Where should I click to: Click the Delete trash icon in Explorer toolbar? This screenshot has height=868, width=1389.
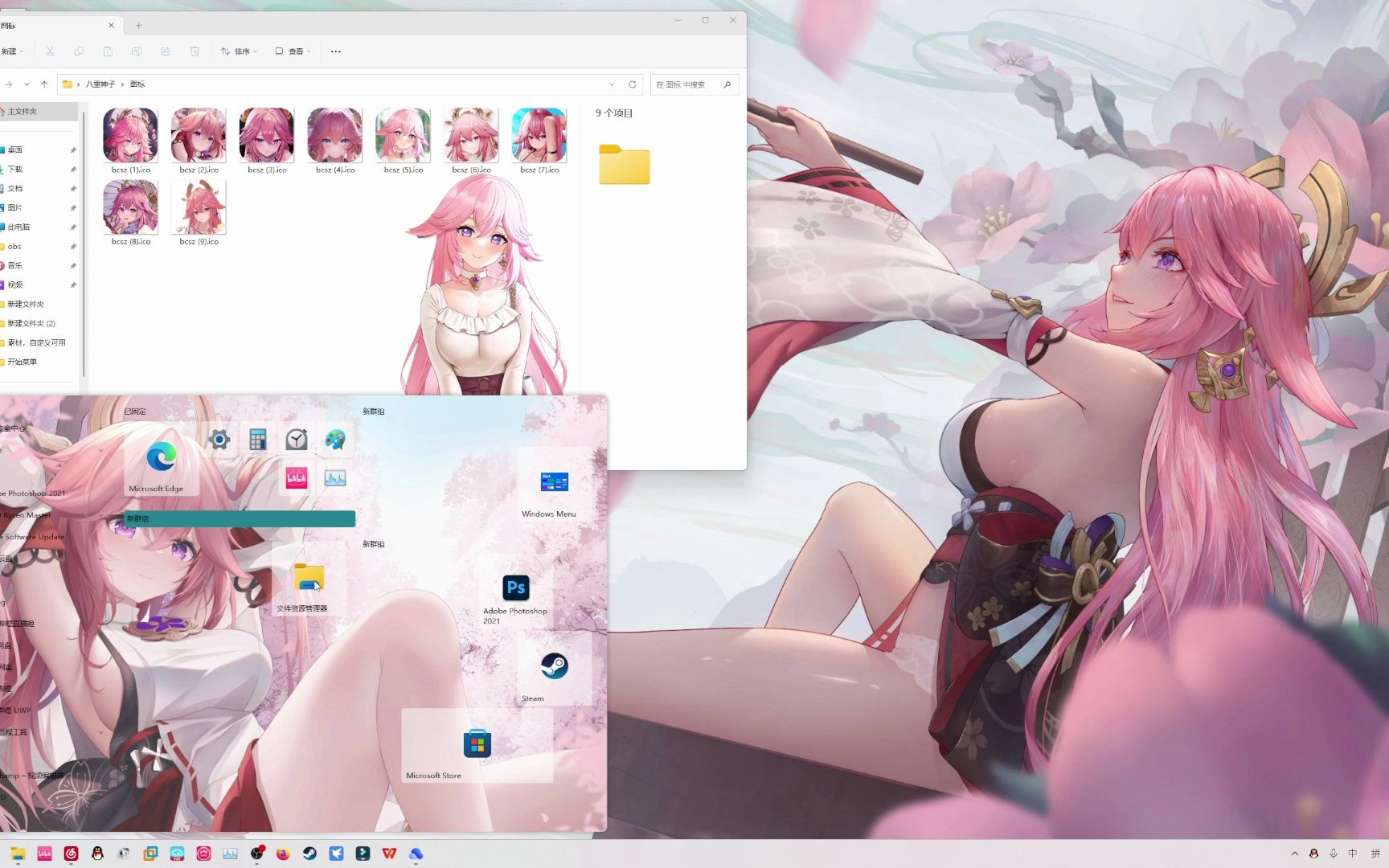pos(195,51)
